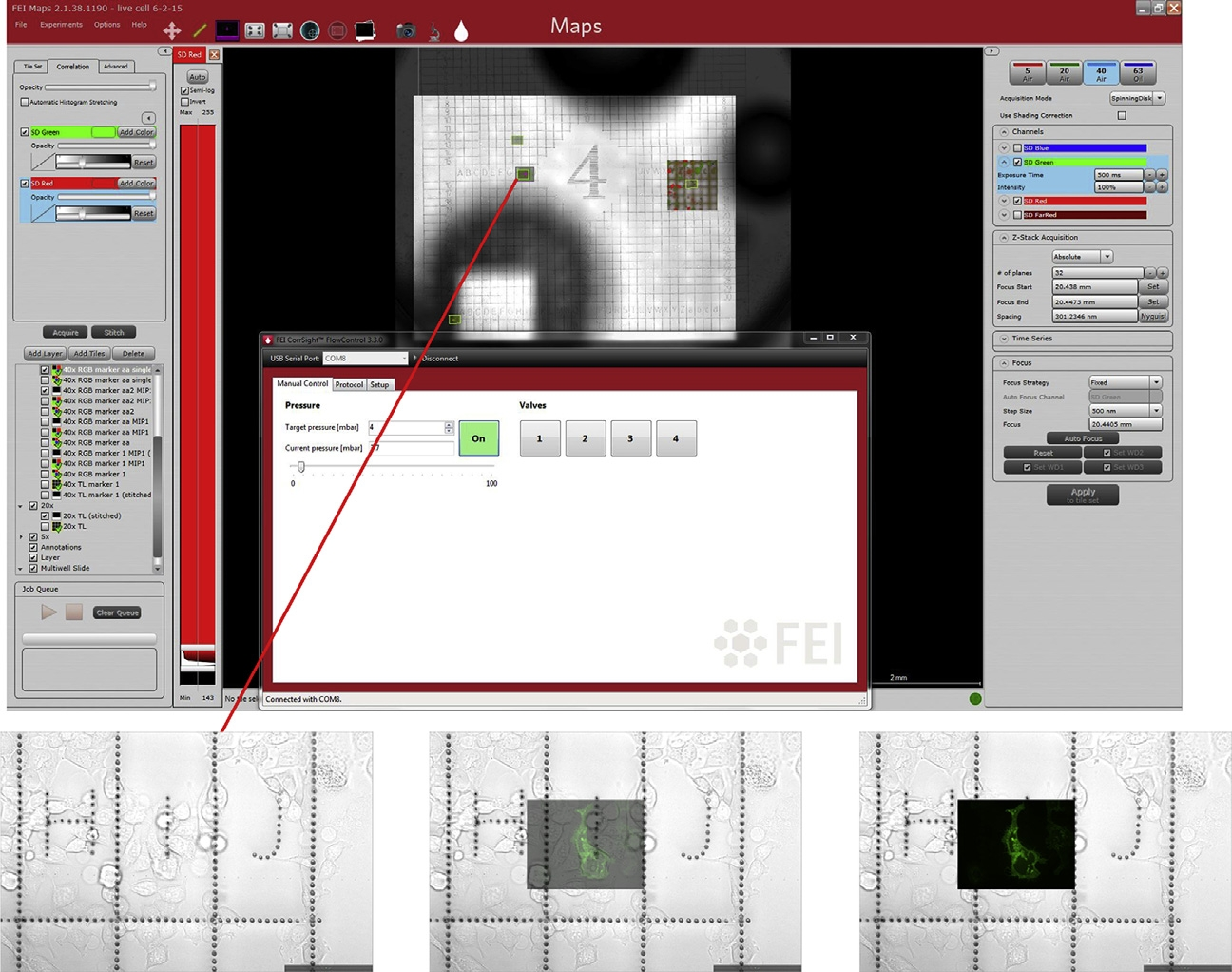The width and height of the screenshot is (1232, 972).
Task: Decrease the number of planes with minus
Action: (1149, 273)
